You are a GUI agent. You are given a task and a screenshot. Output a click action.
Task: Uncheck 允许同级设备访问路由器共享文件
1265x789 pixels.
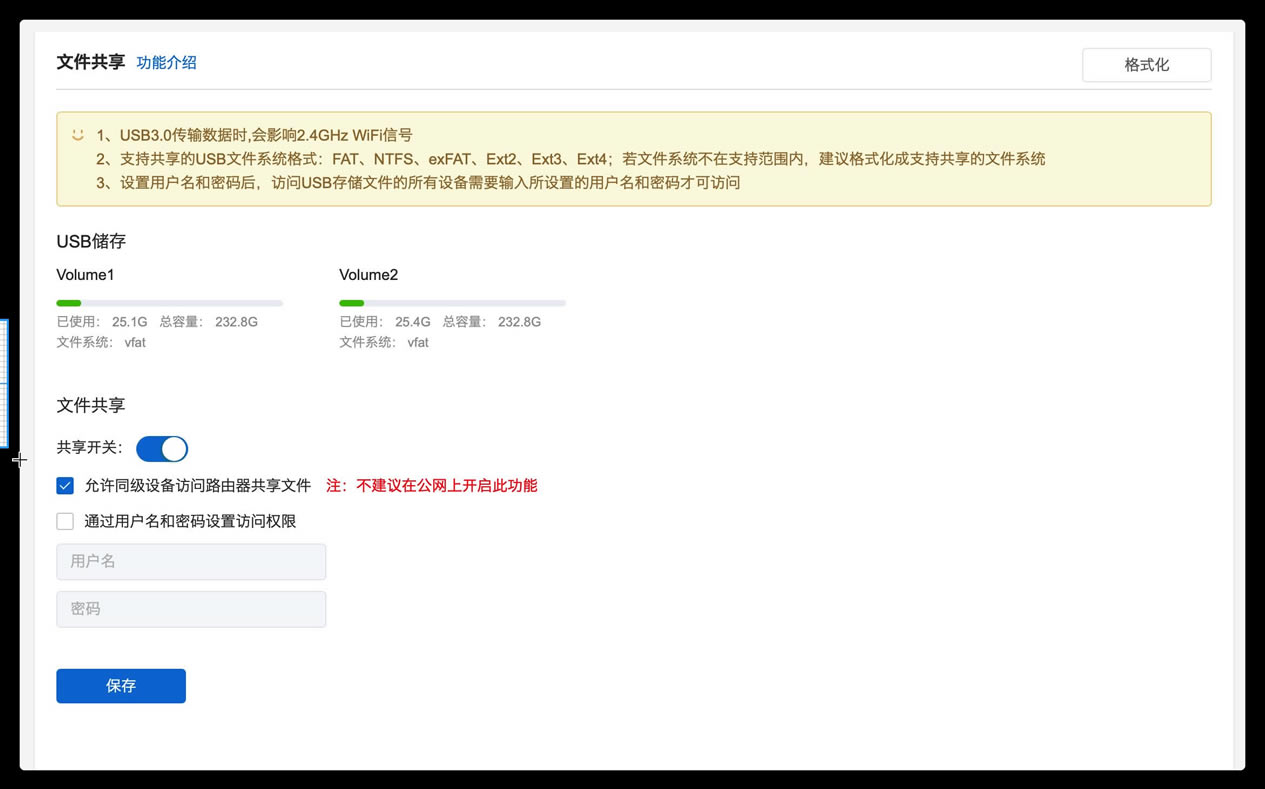click(x=65, y=486)
